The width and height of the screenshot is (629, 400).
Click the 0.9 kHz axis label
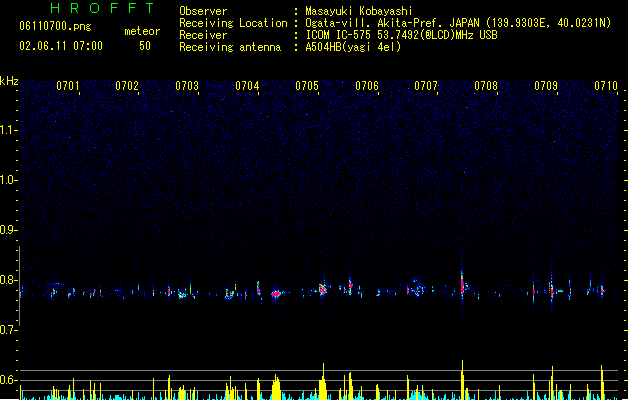click(8, 230)
